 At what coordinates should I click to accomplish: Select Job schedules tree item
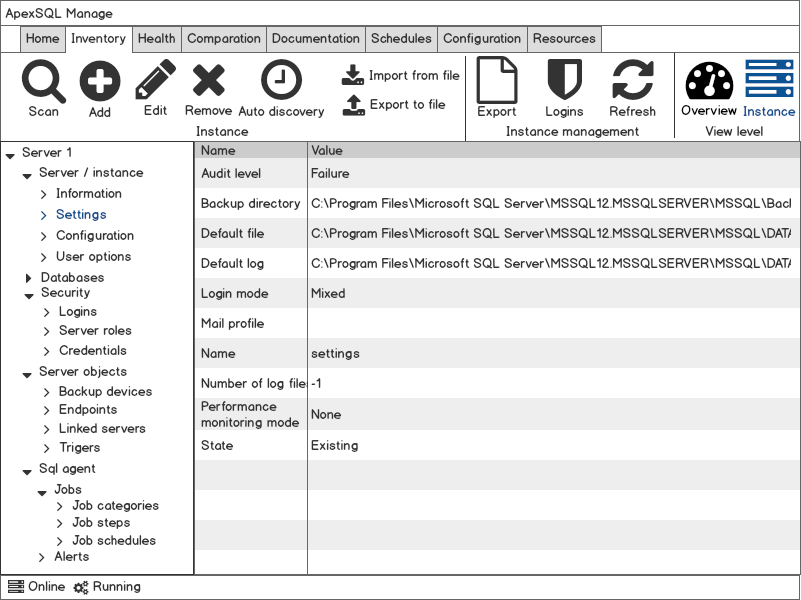[x=114, y=540]
